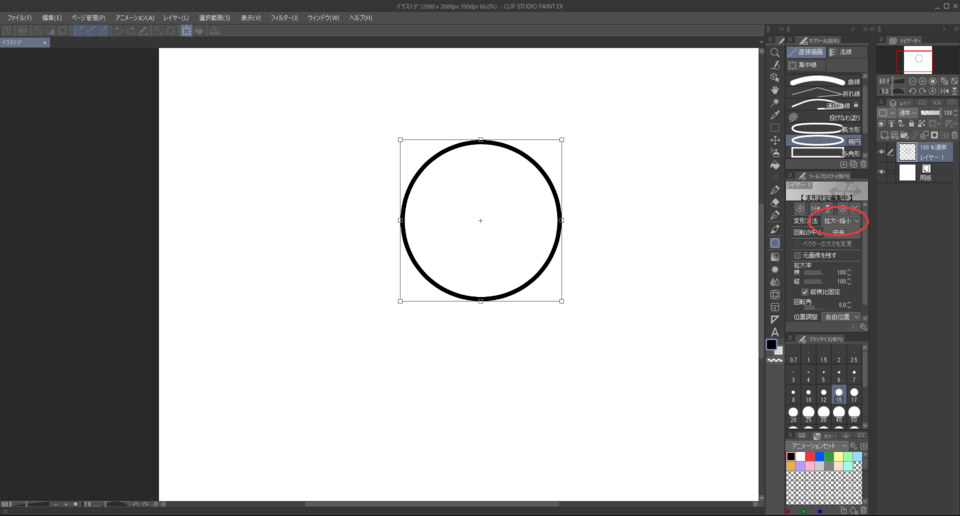Select the Text tool A icon
Screen dimensions: 960x516
click(x=774, y=332)
